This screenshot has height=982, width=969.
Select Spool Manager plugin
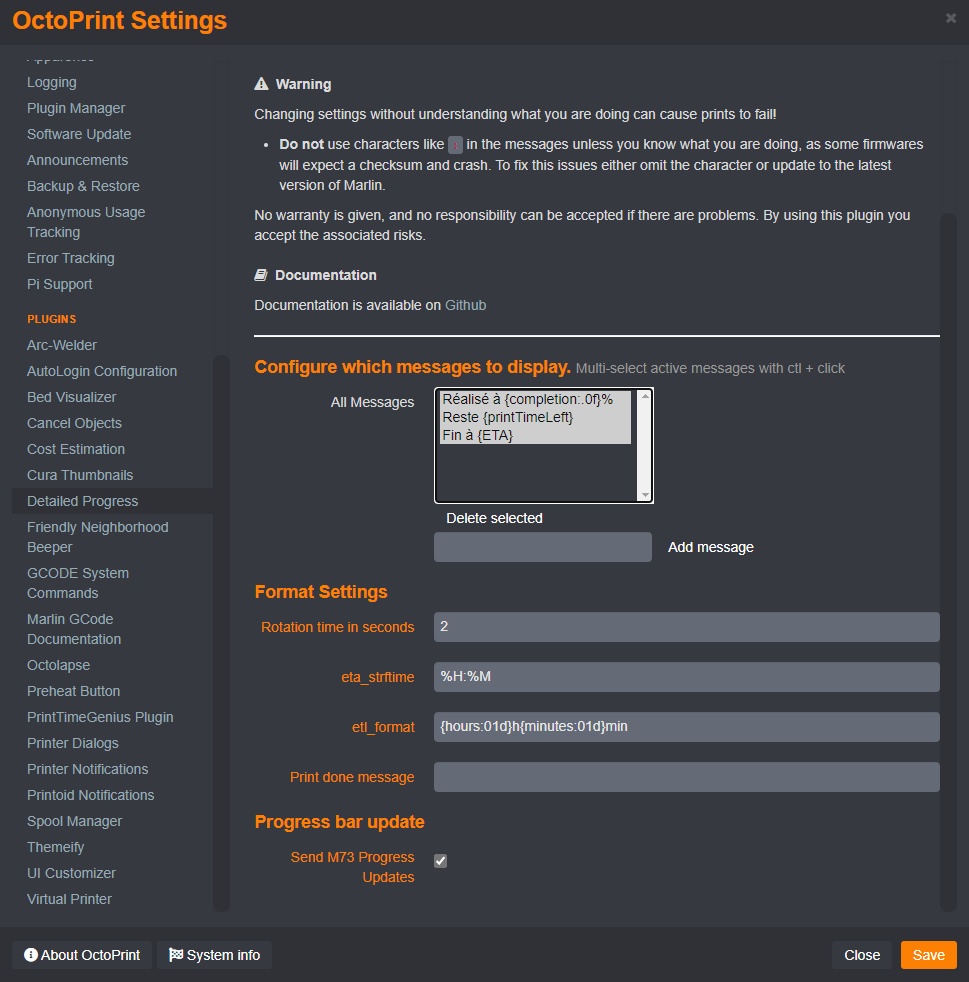pyautogui.click(x=75, y=821)
